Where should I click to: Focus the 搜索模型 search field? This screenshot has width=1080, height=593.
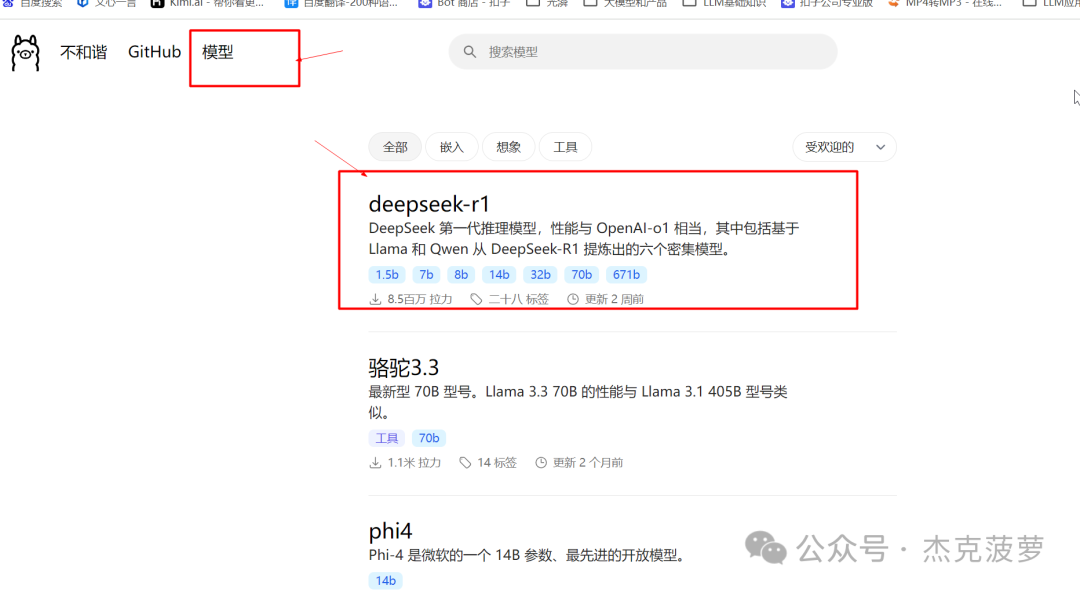point(643,52)
